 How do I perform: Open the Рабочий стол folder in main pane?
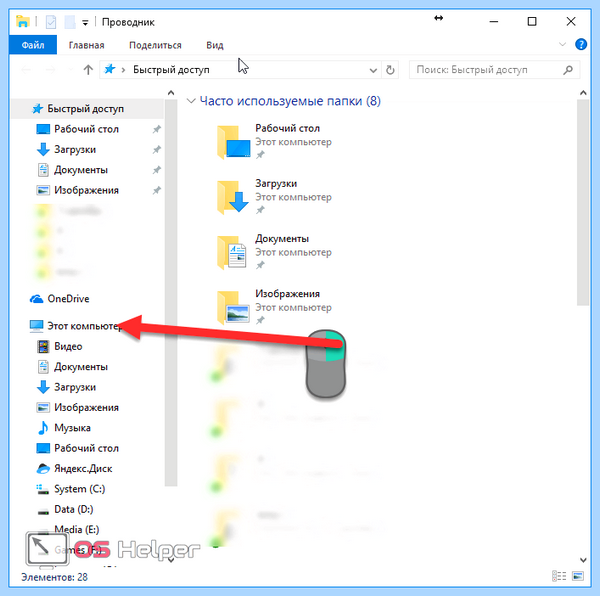pos(274,142)
